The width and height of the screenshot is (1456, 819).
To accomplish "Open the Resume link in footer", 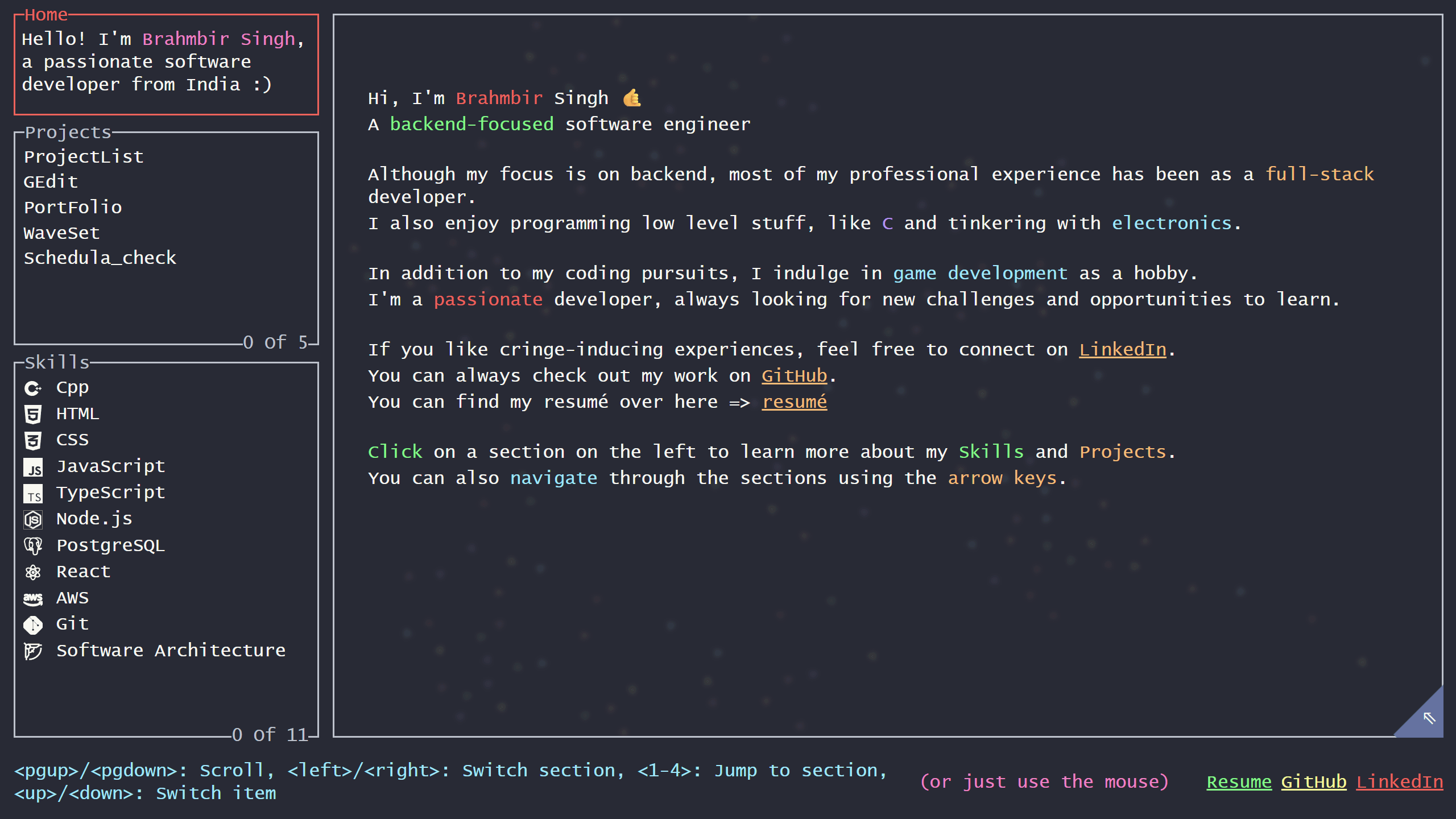I will pyautogui.click(x=1239, y=782).
